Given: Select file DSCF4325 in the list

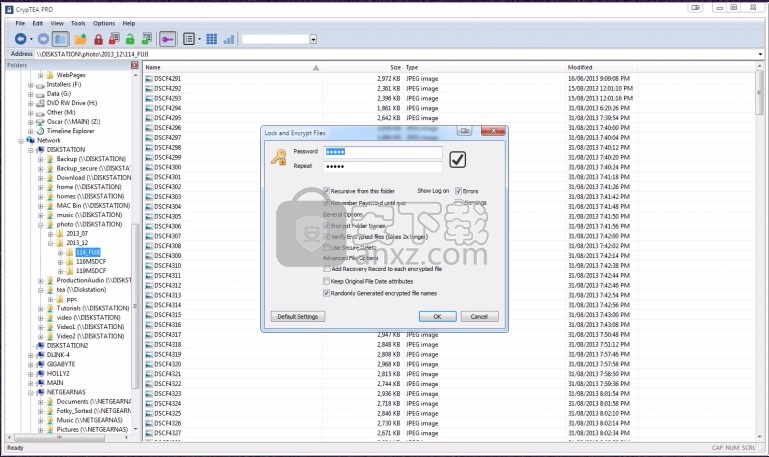Looking at the screenshot, I should (168, 413).
